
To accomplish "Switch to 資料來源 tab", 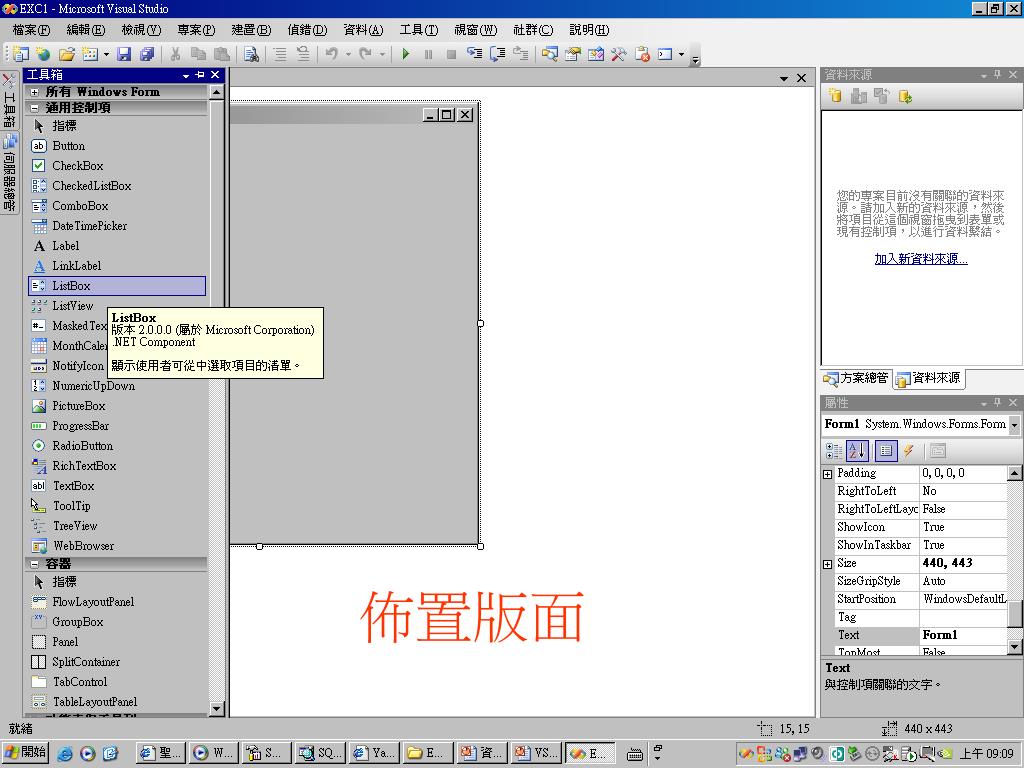I will 929,378.
